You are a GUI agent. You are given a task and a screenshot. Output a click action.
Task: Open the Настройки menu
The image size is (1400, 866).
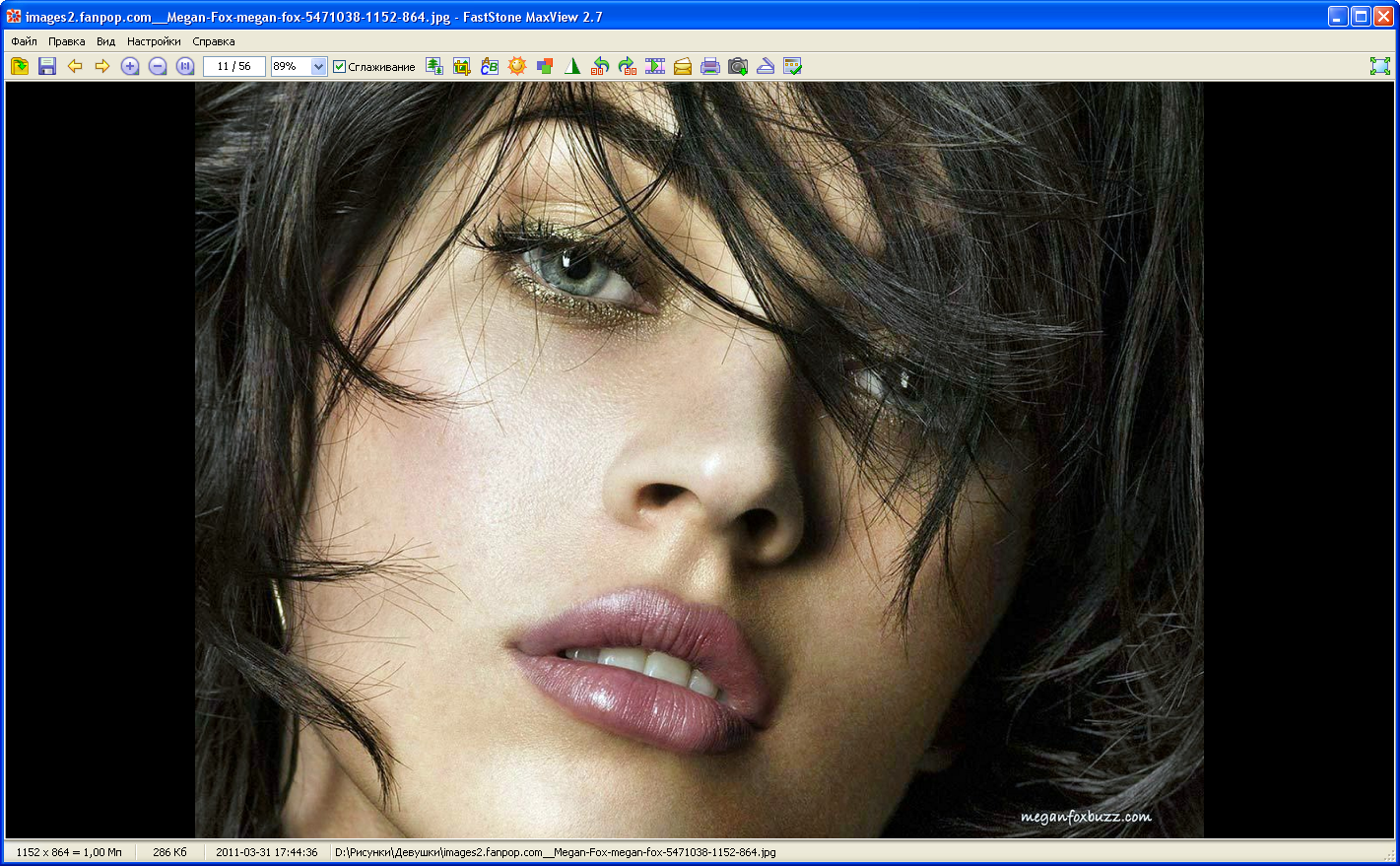[x=154, y=41]
